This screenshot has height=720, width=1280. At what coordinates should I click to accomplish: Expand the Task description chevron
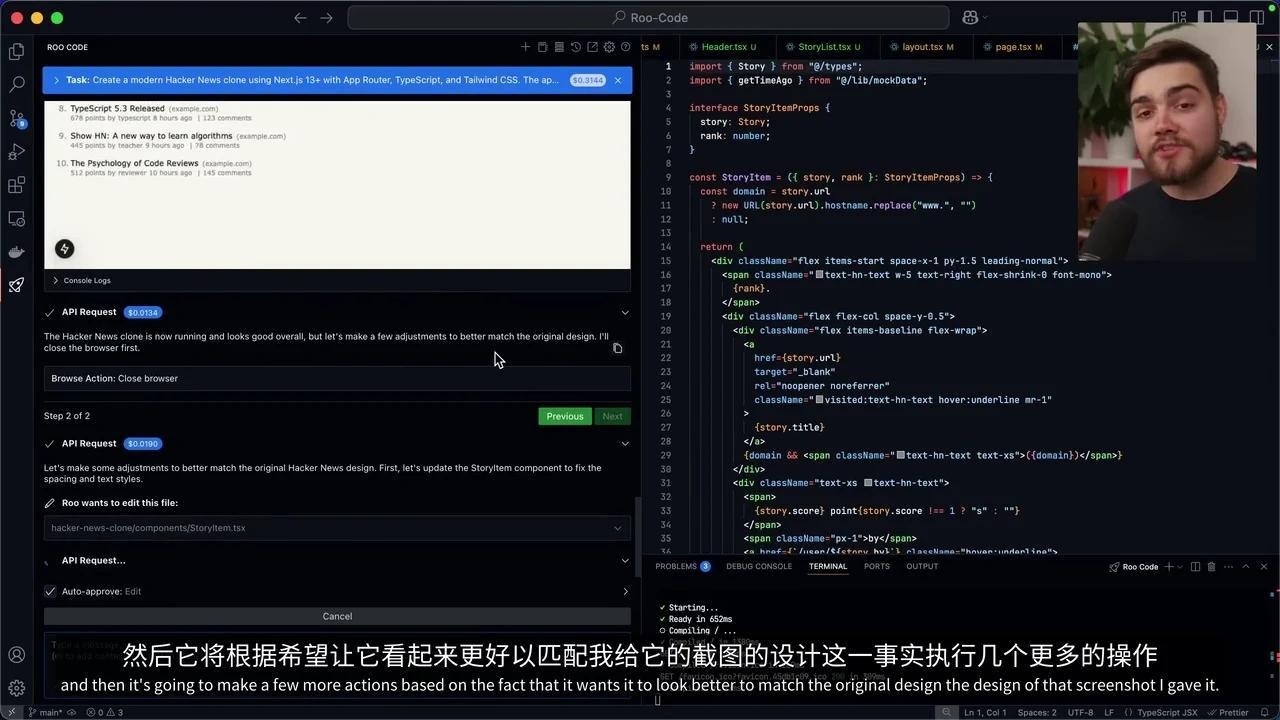tap(56, 80)
